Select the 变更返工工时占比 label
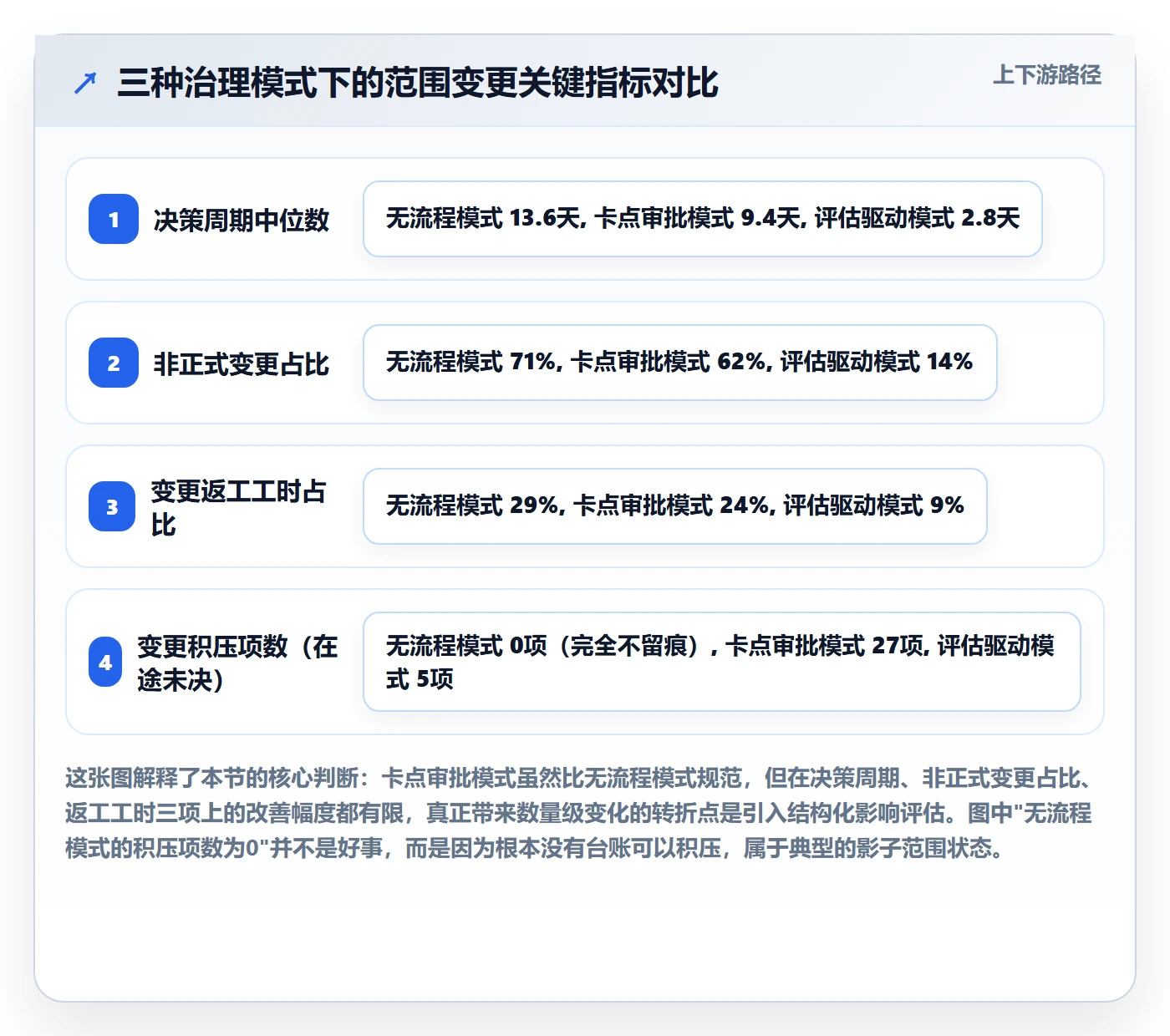This screenshot has height=1036, width=1170. (239, 507)
